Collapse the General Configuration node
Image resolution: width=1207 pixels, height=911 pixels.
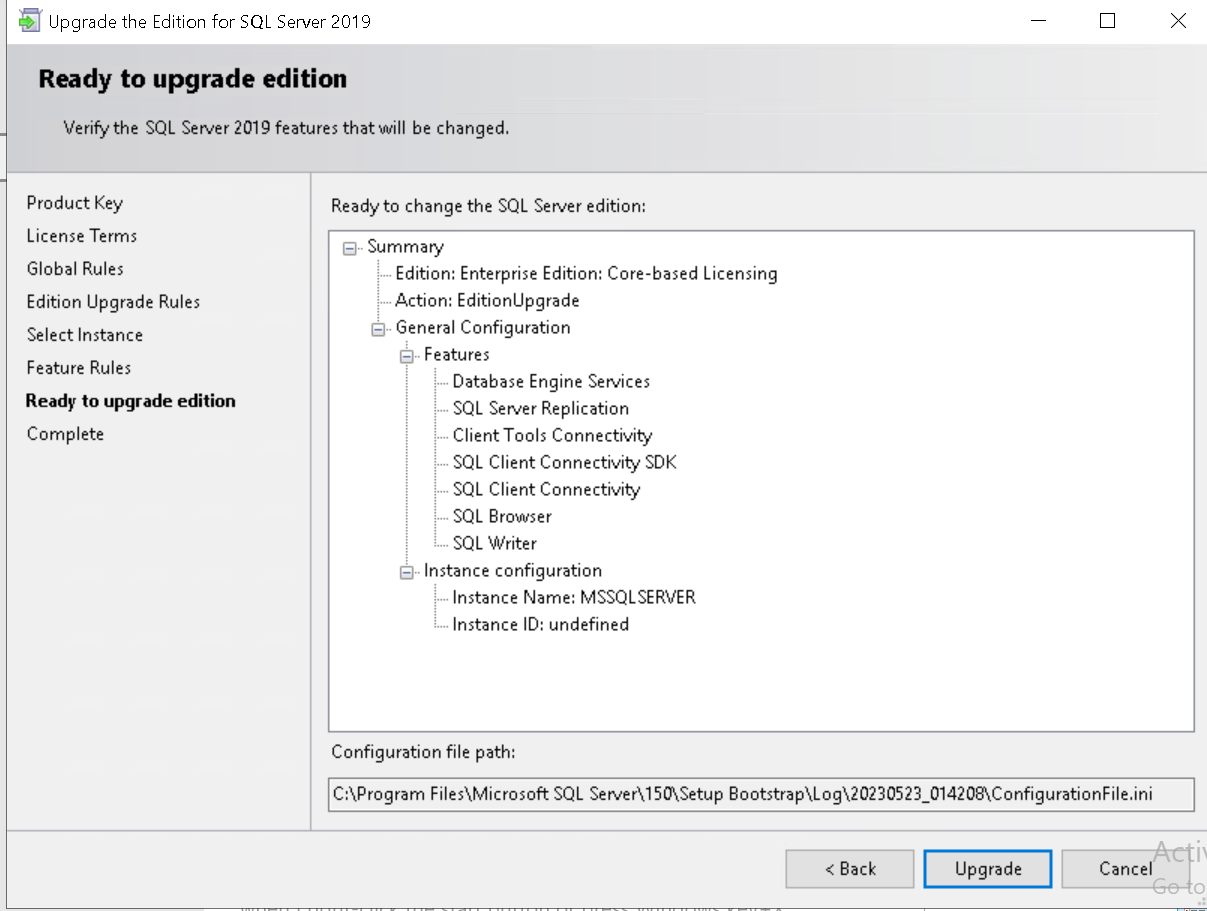[x=378, y=328]
